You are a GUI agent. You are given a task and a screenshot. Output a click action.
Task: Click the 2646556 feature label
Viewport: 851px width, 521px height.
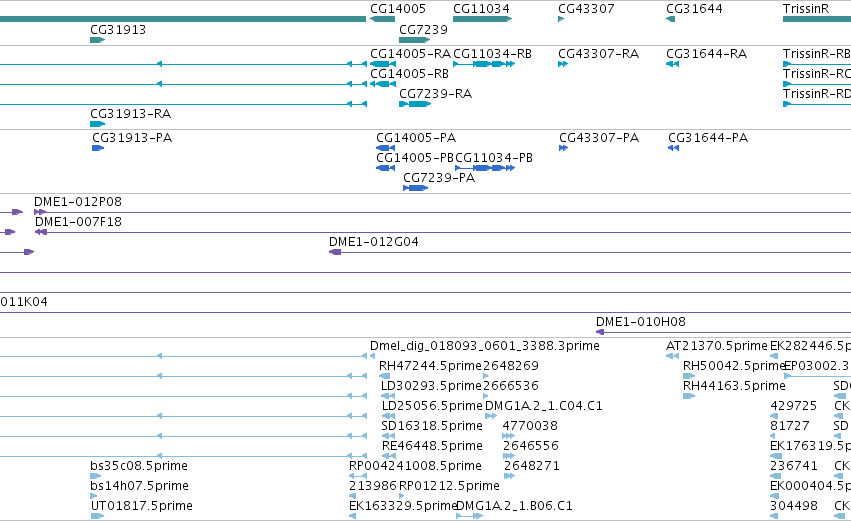pyautogui.click(x=531, y=446)
